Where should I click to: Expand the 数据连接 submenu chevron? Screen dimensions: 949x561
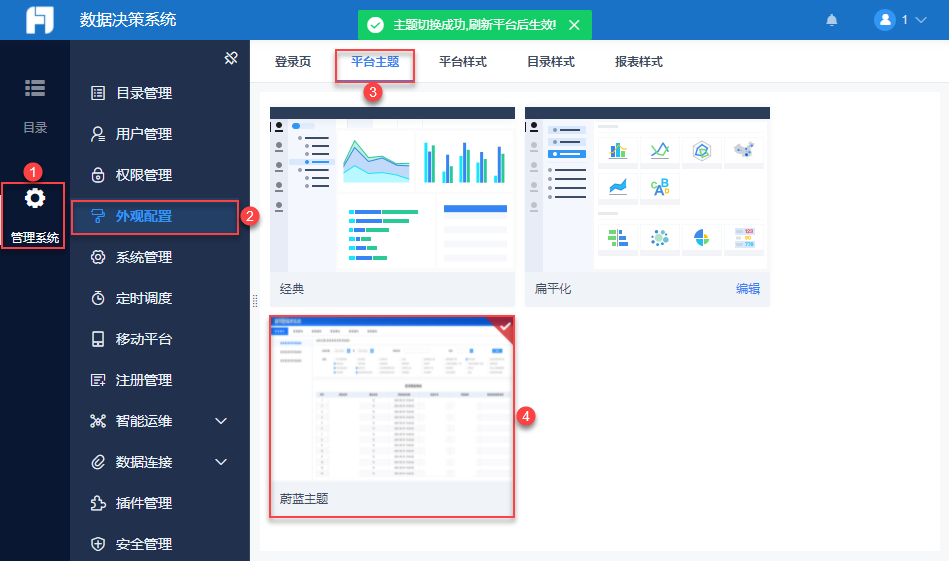(x=221, y=462)
